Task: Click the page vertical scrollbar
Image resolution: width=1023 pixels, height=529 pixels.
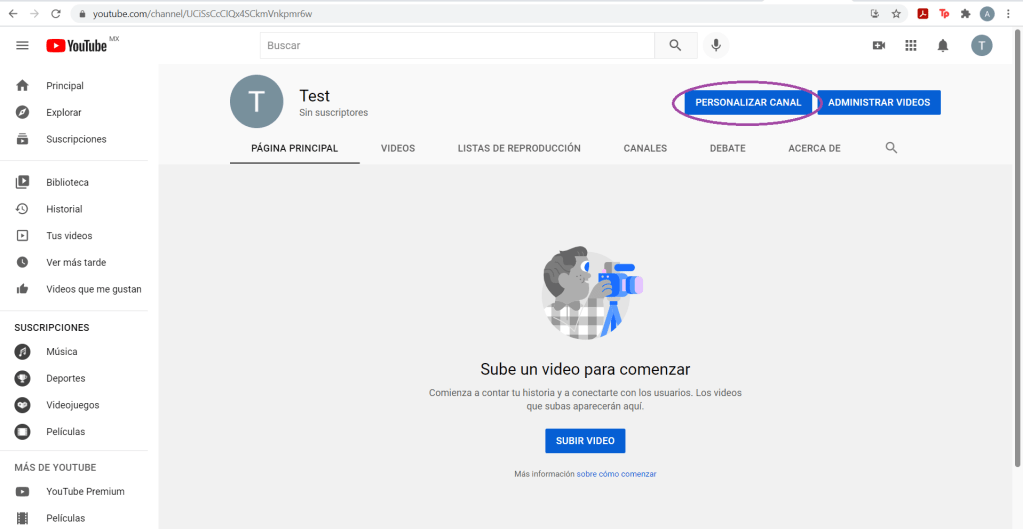Action: coord(1018,248)
